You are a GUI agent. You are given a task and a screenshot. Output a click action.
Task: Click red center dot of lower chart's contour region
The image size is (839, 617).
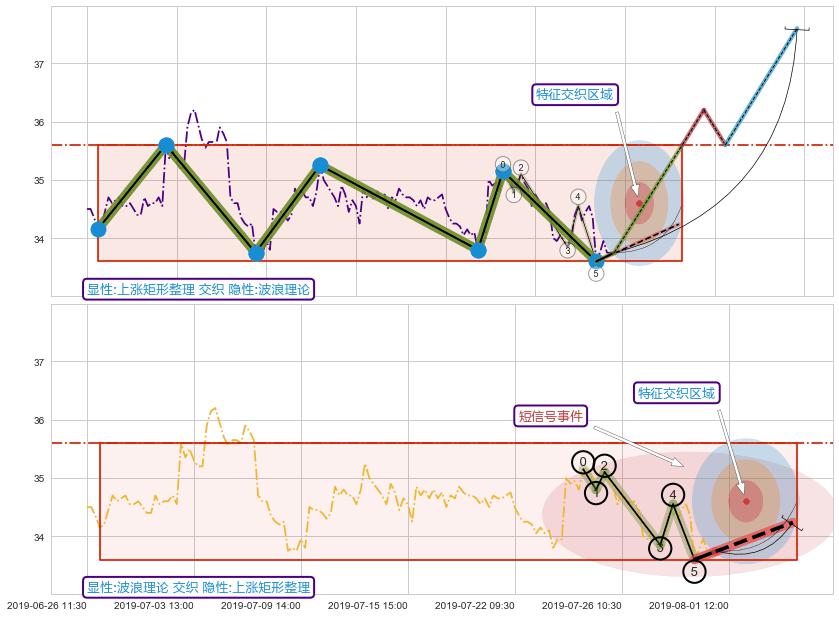(x=745, y=501)
